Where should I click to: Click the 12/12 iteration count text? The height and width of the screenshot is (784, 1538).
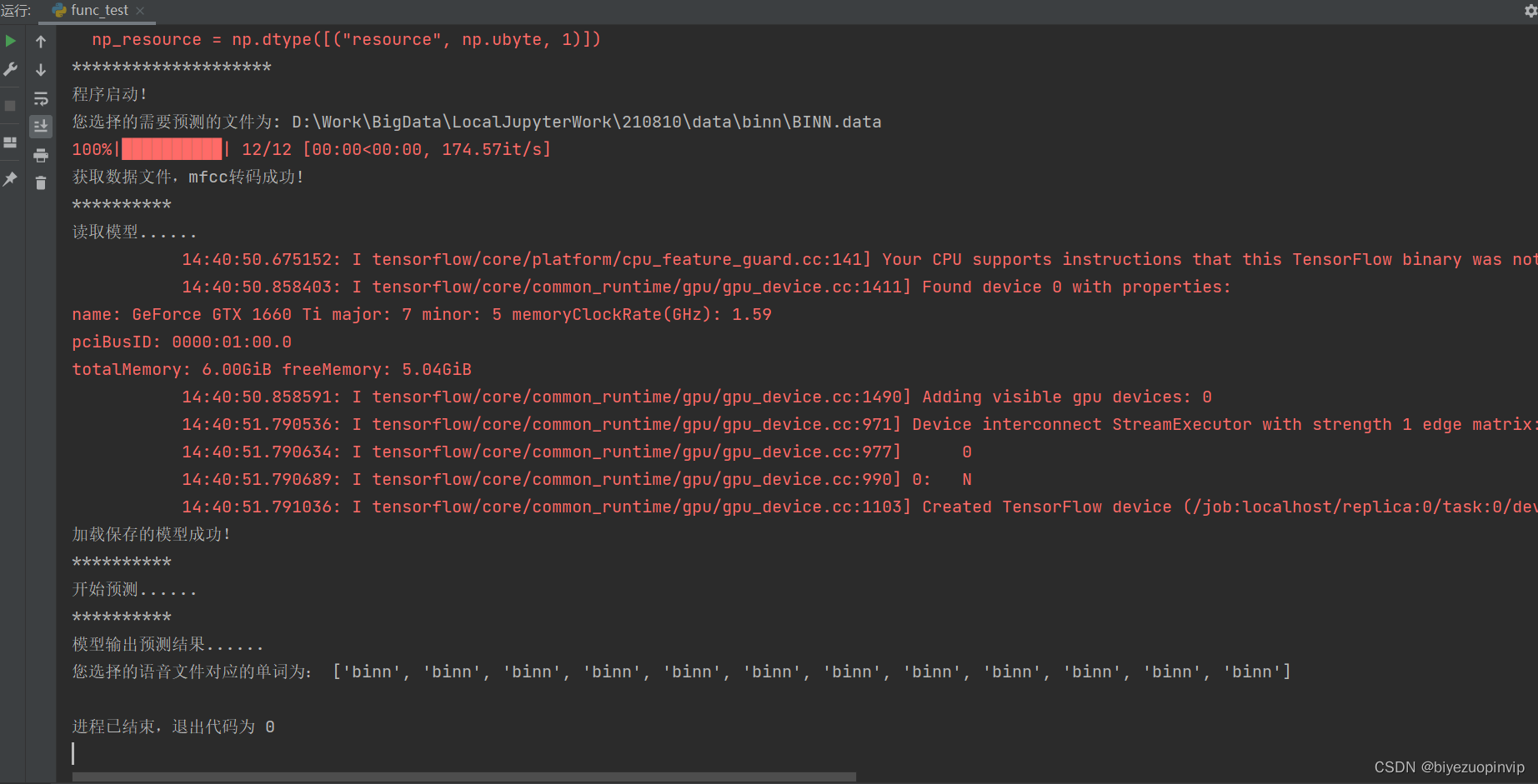tap(267, 150)
